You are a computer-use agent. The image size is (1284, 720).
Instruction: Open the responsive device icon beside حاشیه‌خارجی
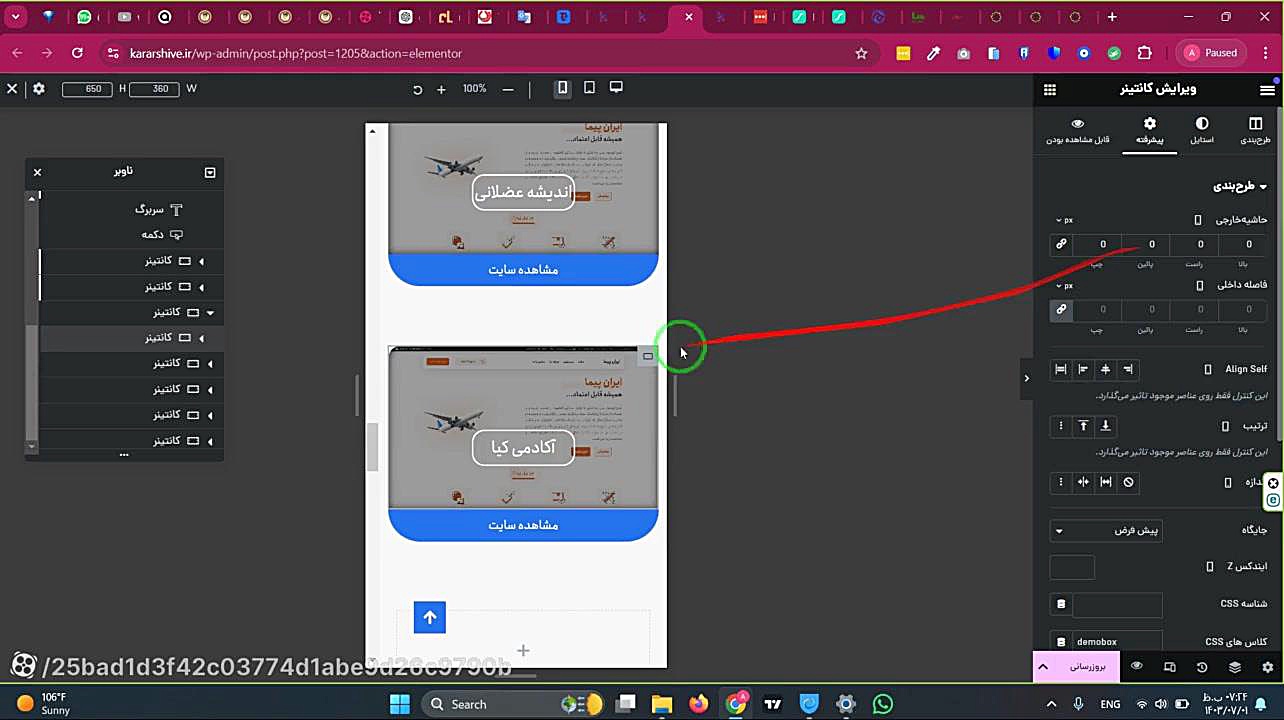pos(1198,220)
